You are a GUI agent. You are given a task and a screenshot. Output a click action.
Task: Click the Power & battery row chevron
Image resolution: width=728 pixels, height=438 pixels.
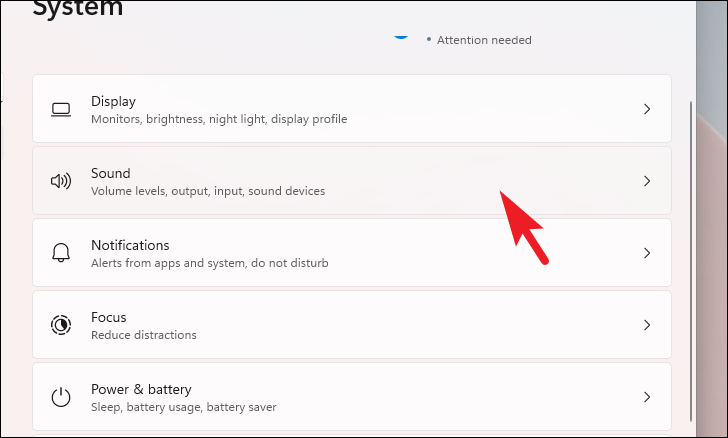647,397
